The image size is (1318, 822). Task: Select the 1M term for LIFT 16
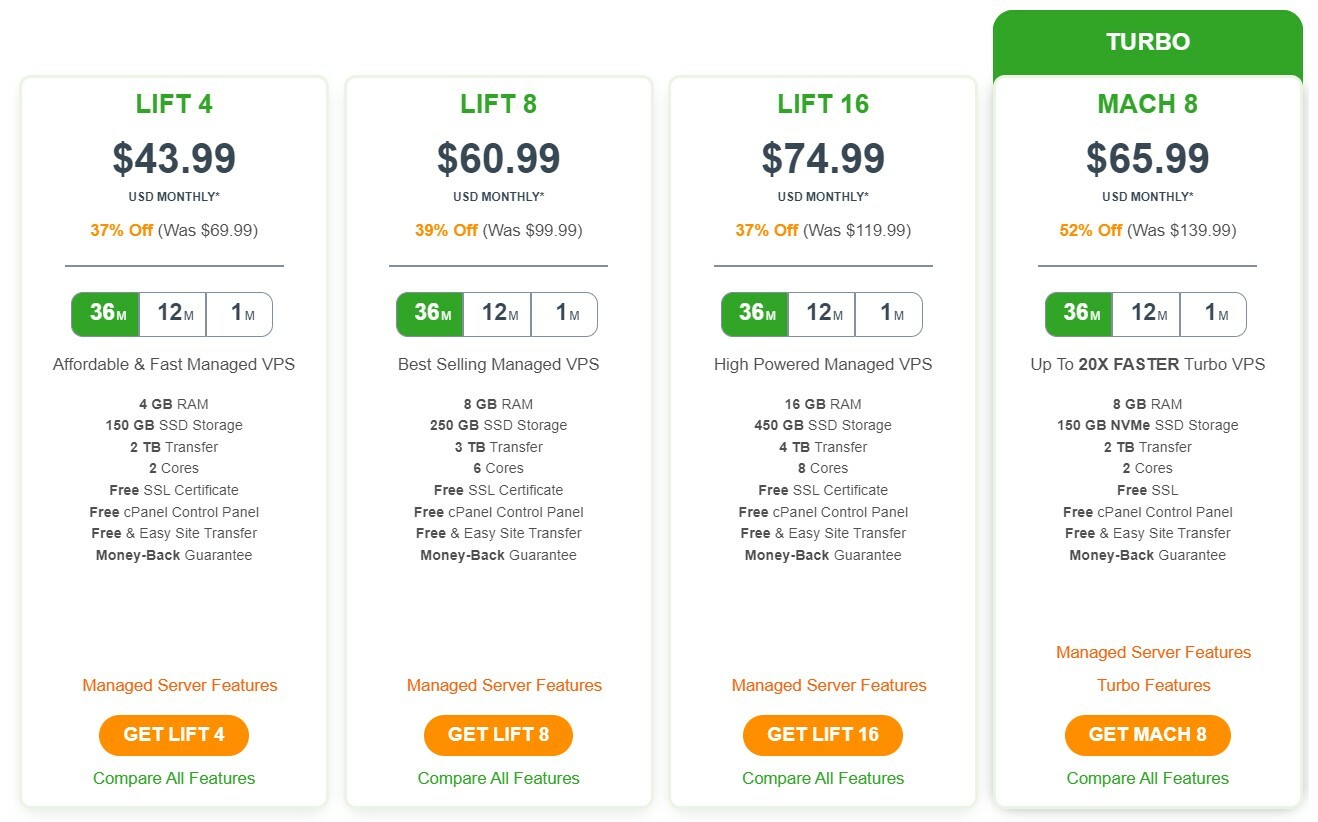click(888, 313)
